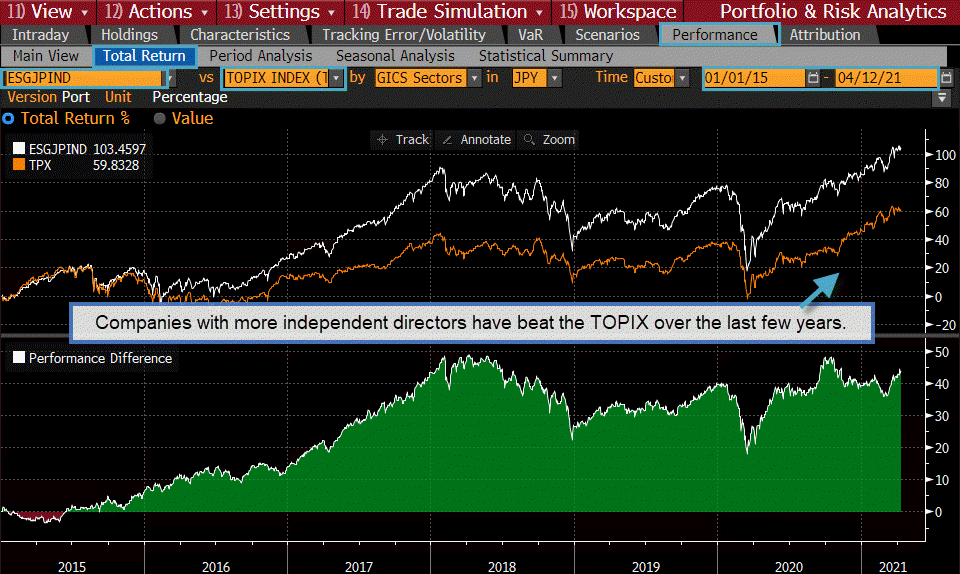Click the 01/01/15 start date field
The height and width of the screenshot is (574, 960).
coord(754,78)
